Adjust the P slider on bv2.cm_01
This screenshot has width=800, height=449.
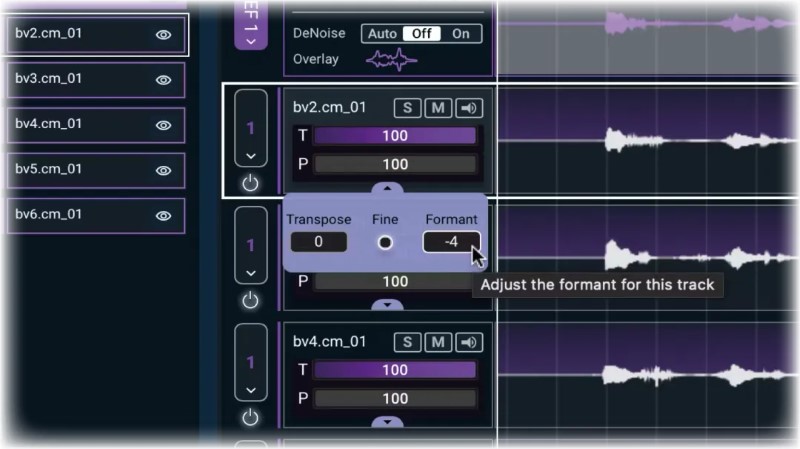(395, 164)
